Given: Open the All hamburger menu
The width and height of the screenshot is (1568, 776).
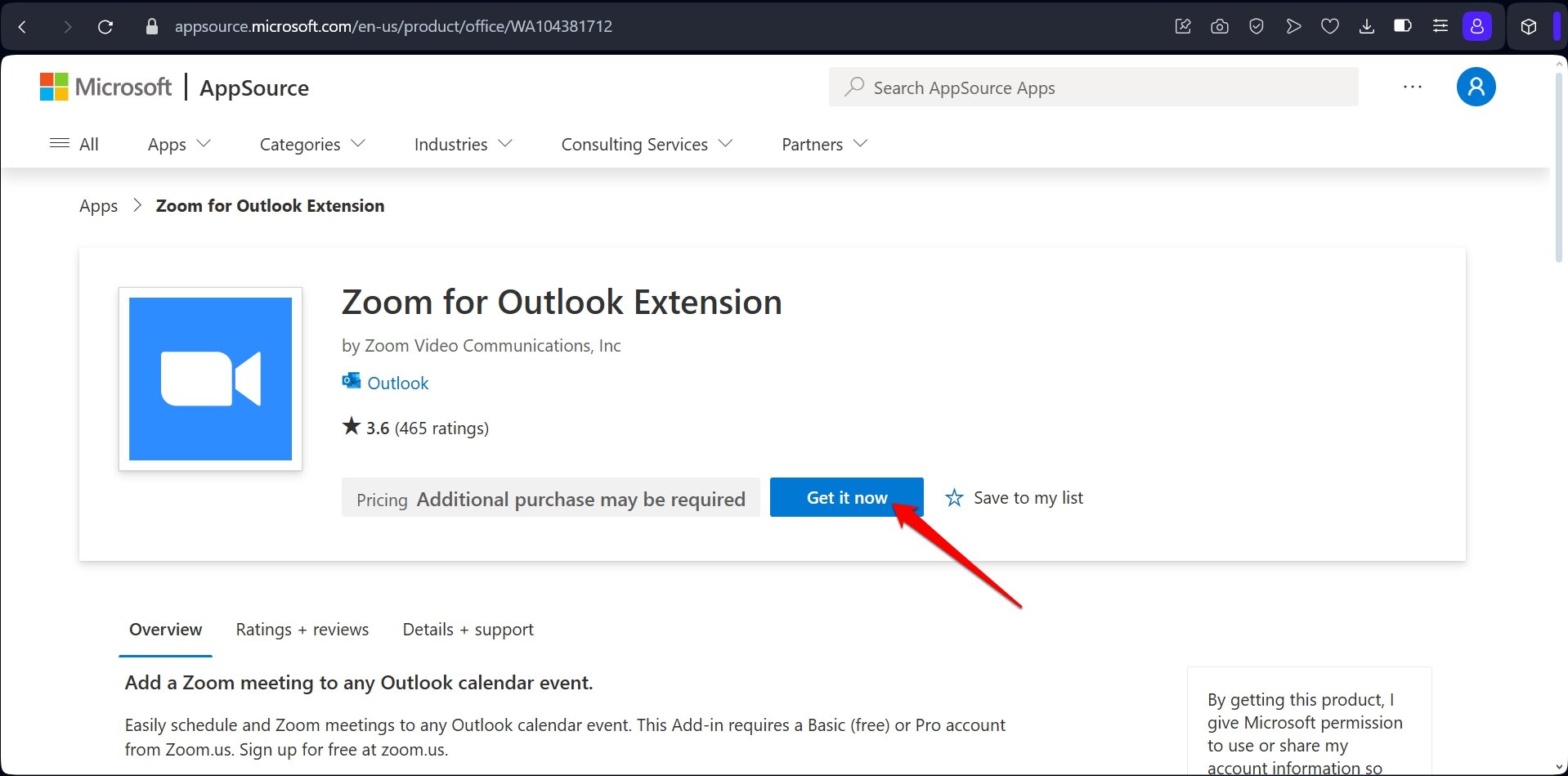Looking at the screenshot, I should coord(74,144).
